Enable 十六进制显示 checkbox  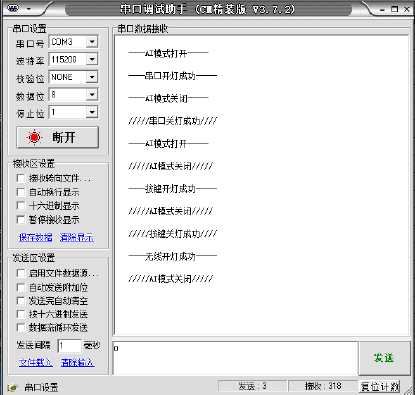pyautogui.click(x=21, y=206)
